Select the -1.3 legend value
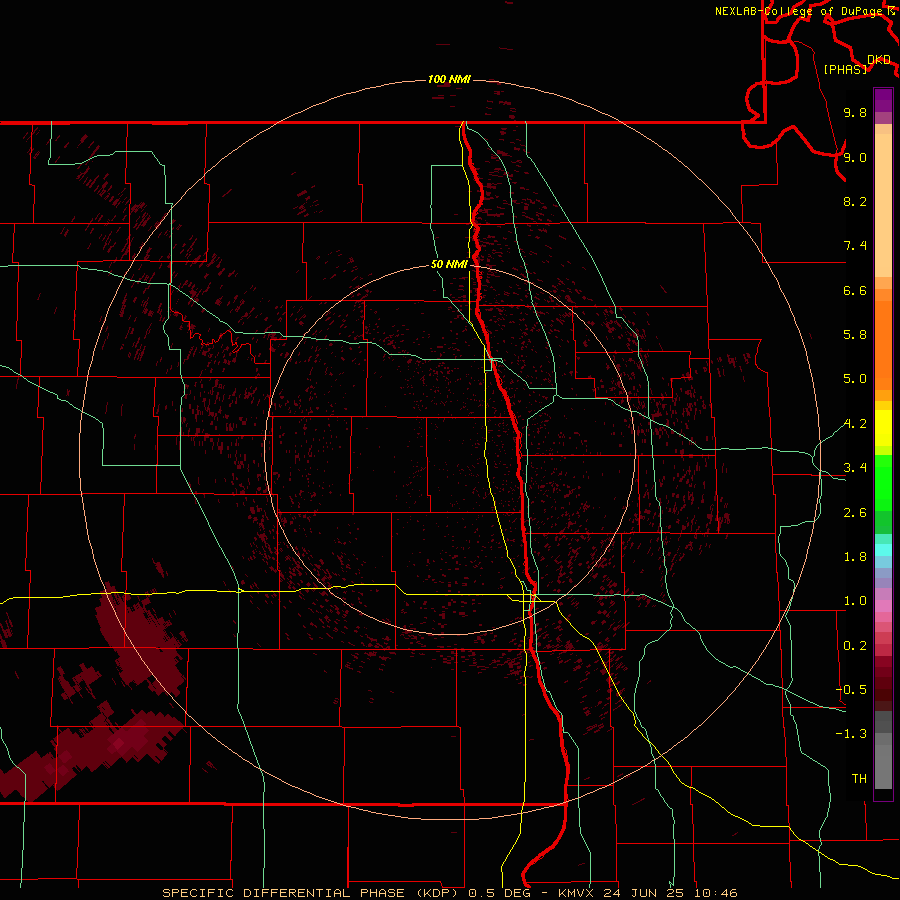900x900 pixels. (851, 734)
